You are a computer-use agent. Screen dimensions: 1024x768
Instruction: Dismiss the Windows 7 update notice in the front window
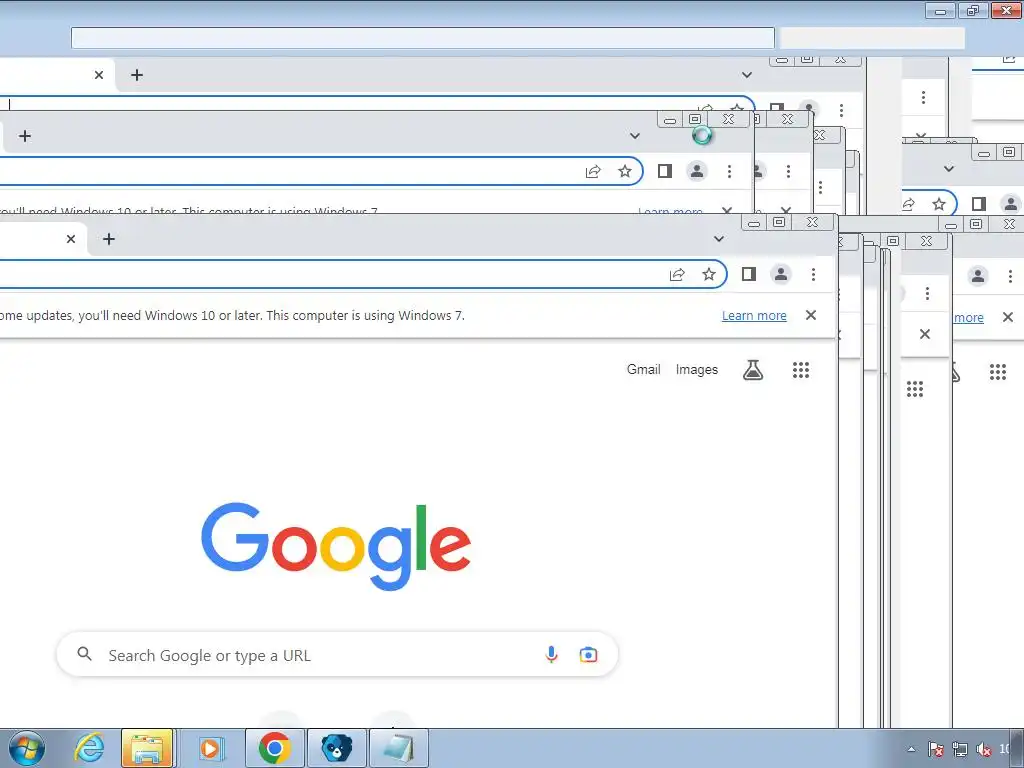pyautogui.click(x=810, y=315)
